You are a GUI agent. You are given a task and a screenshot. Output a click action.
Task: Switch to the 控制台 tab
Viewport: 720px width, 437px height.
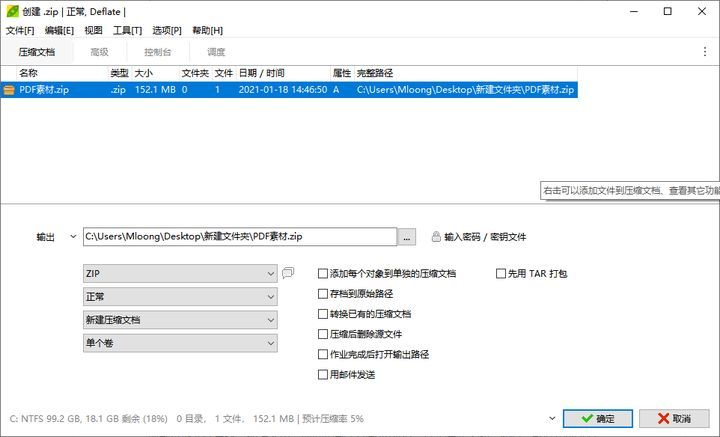(x=158, y=52)
